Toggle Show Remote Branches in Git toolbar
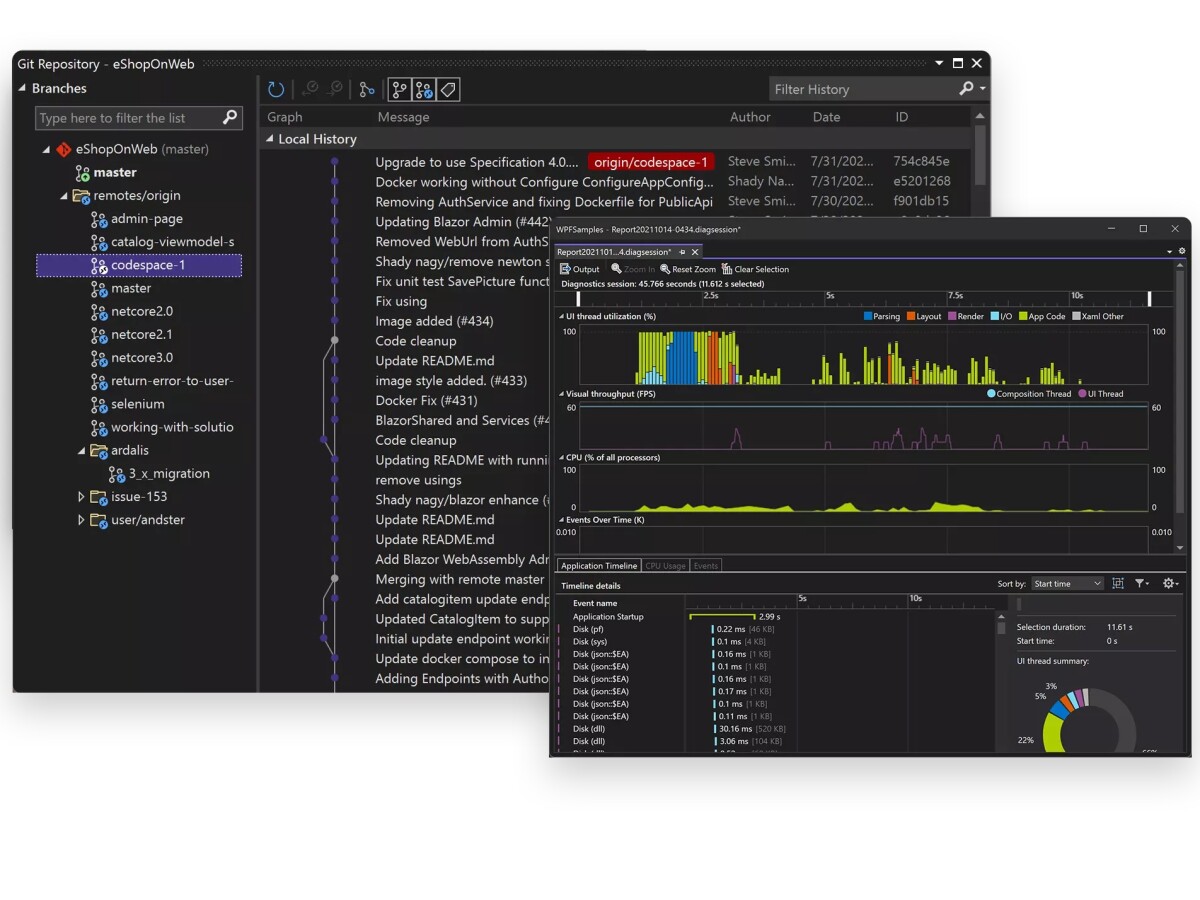 pos(424,89)
